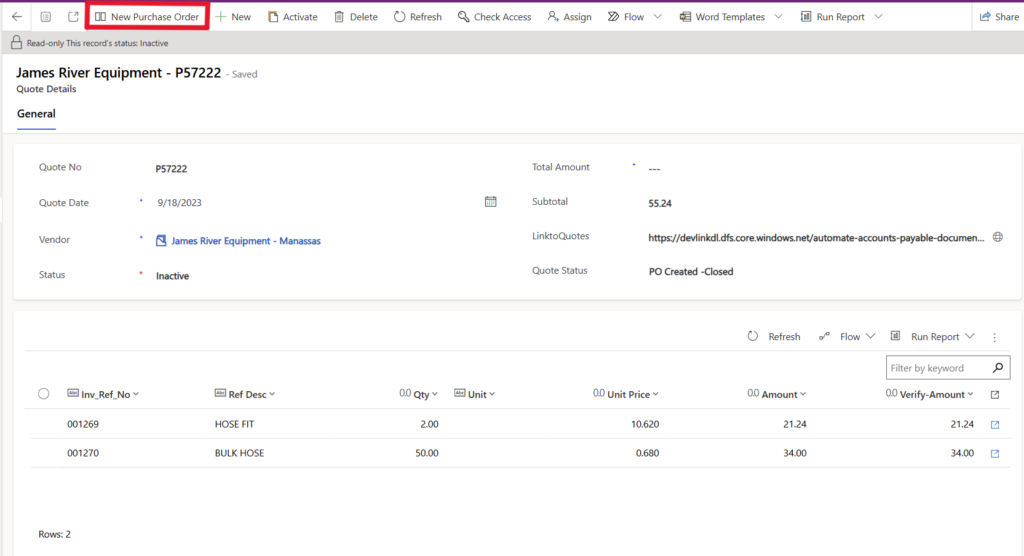Click subgrid more commands ellipsis
Image resolution: width=1024 pixels, height=556 pixels.
click(994, 337)
